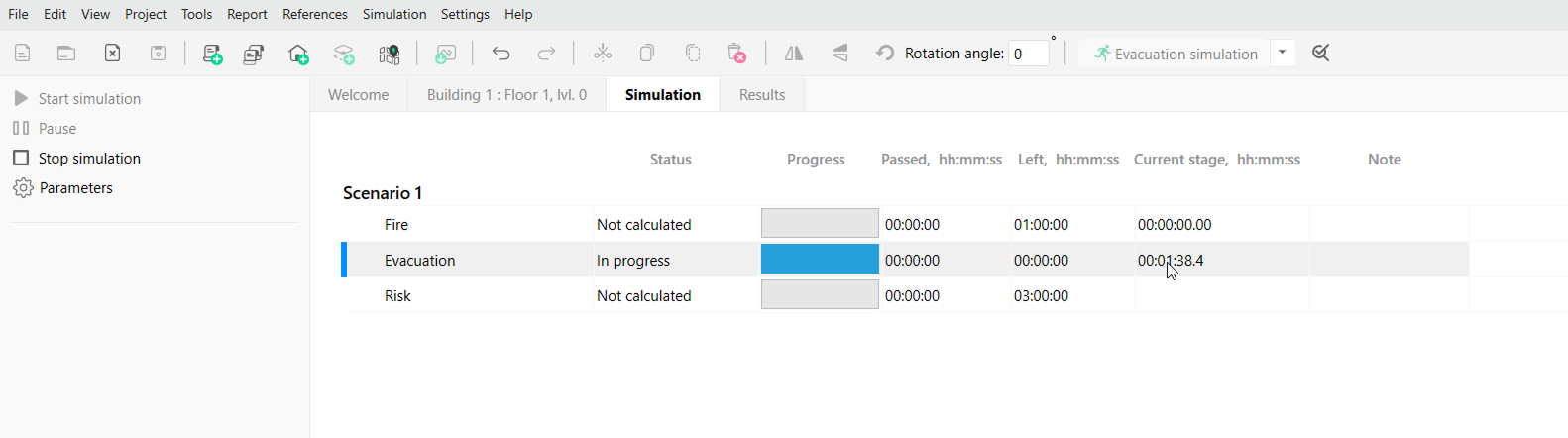Viewport: 1568px width, 438px height.
Task: Click the Note column header
Action: (x=1385, y=159)
